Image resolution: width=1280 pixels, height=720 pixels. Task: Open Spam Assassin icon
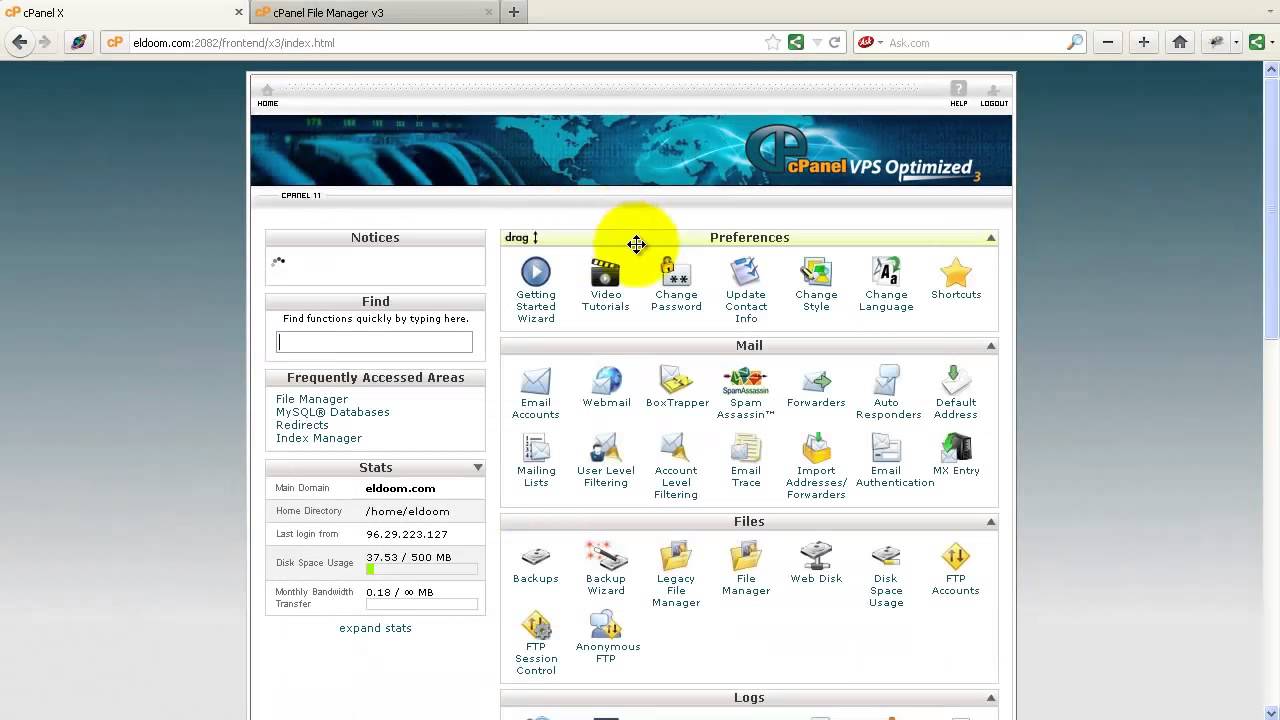click(x=746, y=380)
